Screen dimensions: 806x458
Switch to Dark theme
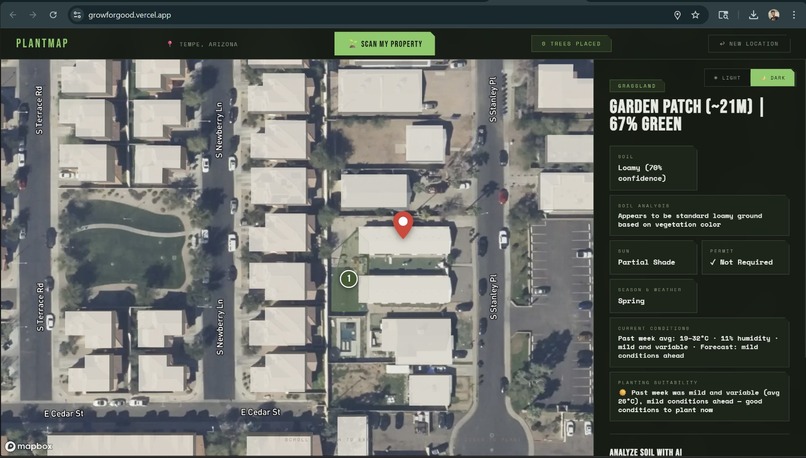pyautogui.click(x=773, y=78)
